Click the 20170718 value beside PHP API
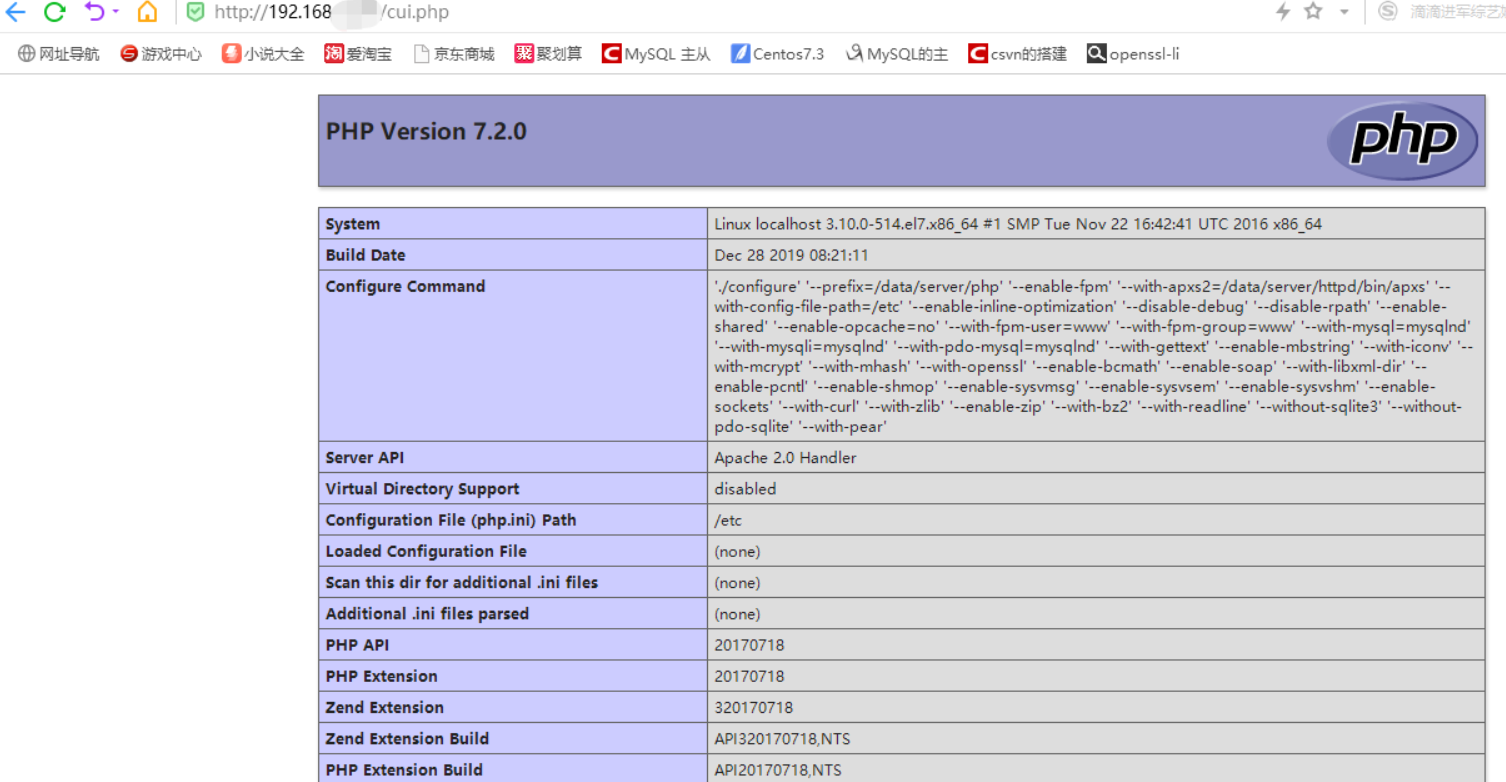The height and width of the screenshot is (782, 1506). pos(749,645)
